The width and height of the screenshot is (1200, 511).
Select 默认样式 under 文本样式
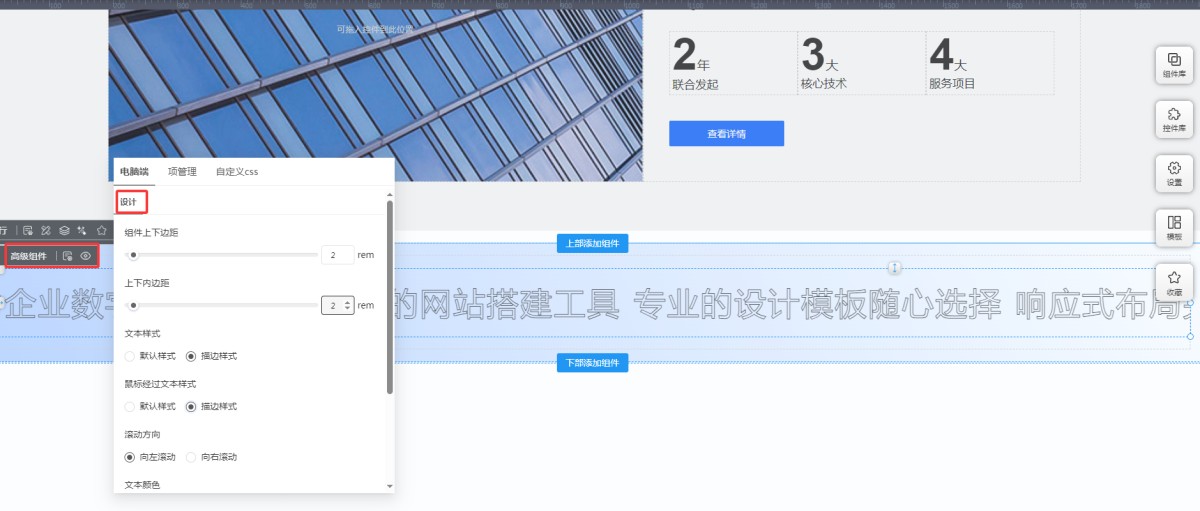(130, 356)
